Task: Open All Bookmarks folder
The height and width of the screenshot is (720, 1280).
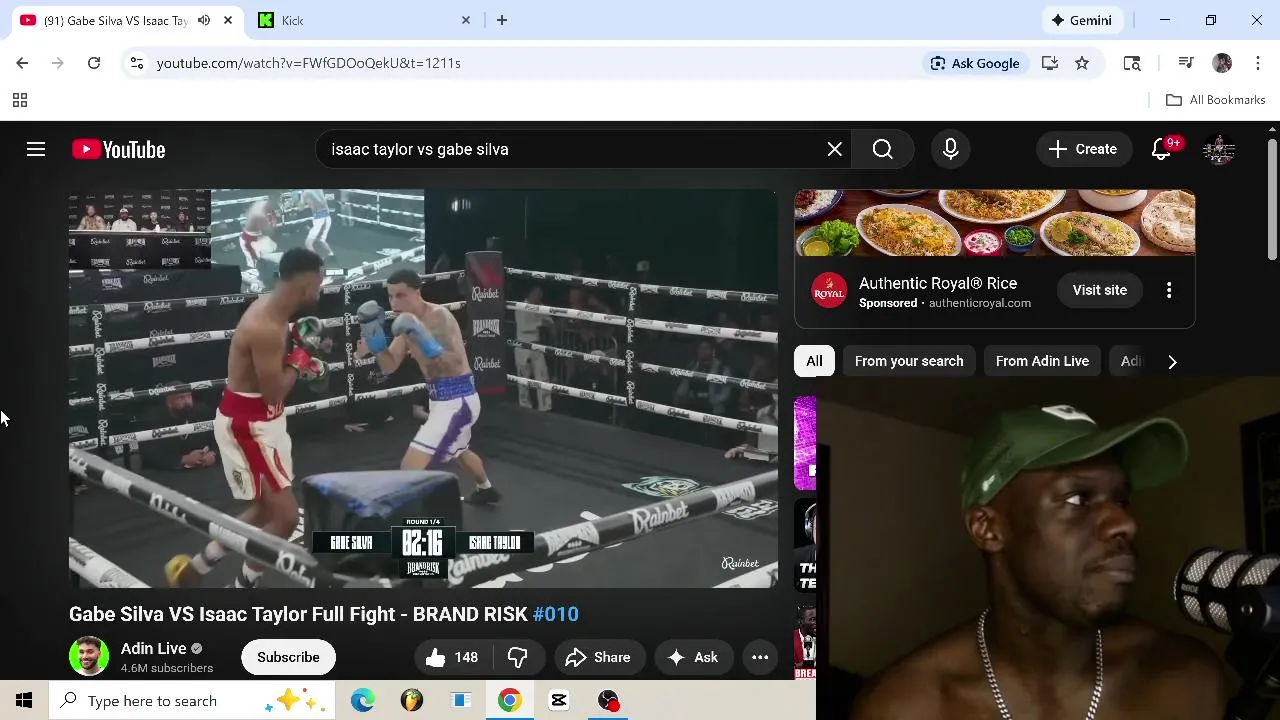Action: coord(1216,100)
